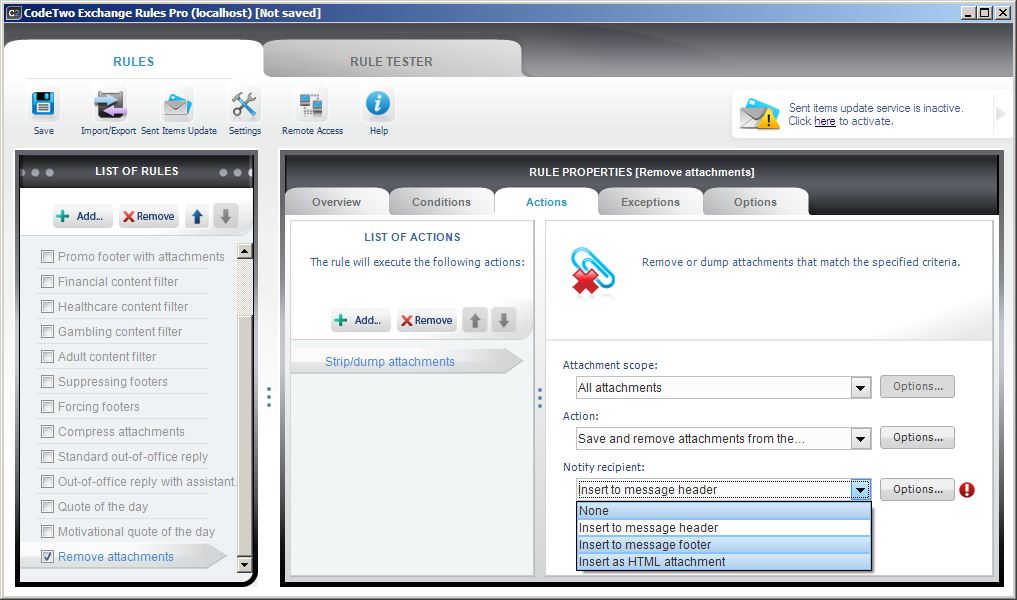
Task: Check Adult content filter rule
Action: [47, 357]
